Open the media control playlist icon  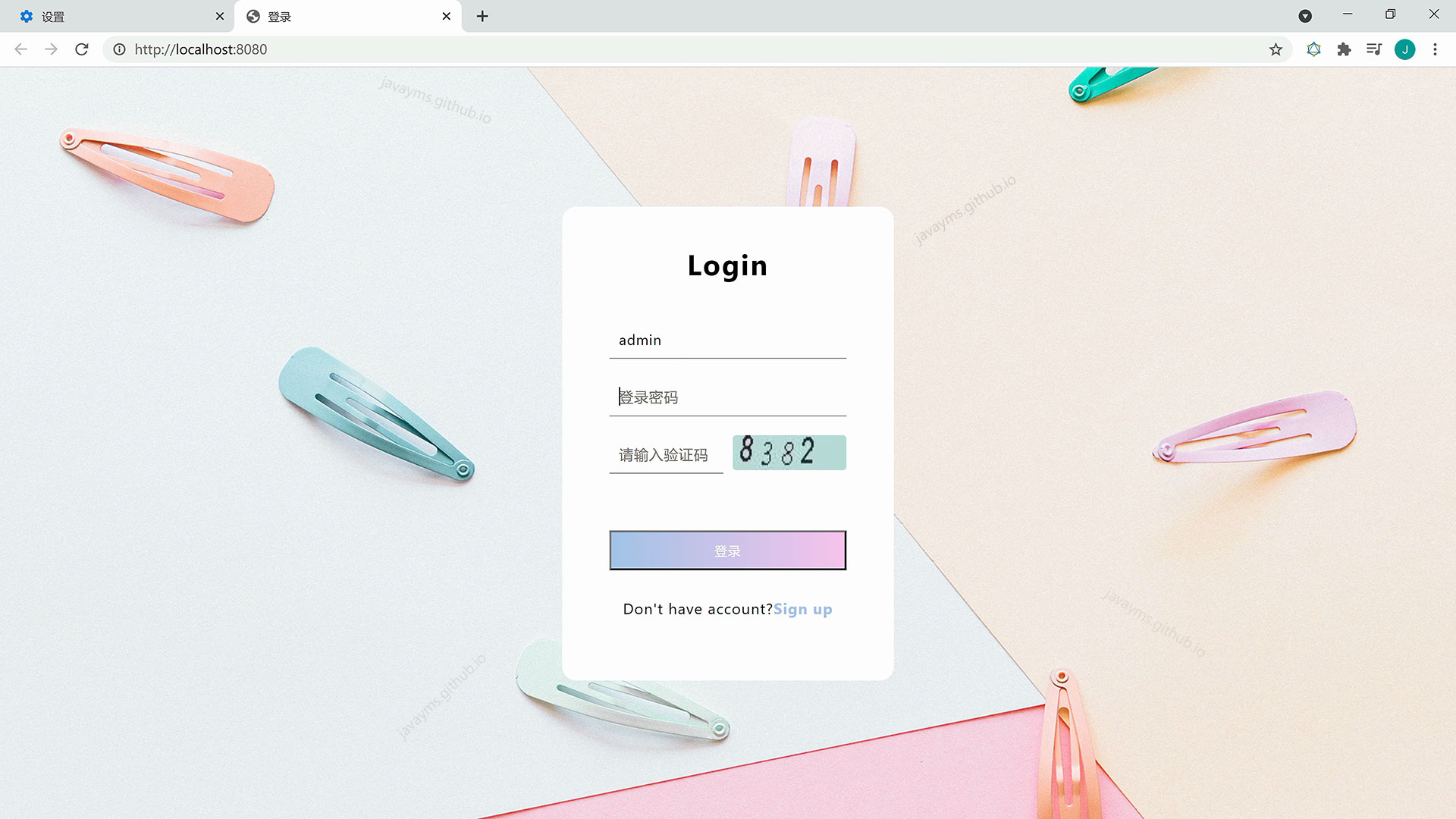click(1373, 49)
